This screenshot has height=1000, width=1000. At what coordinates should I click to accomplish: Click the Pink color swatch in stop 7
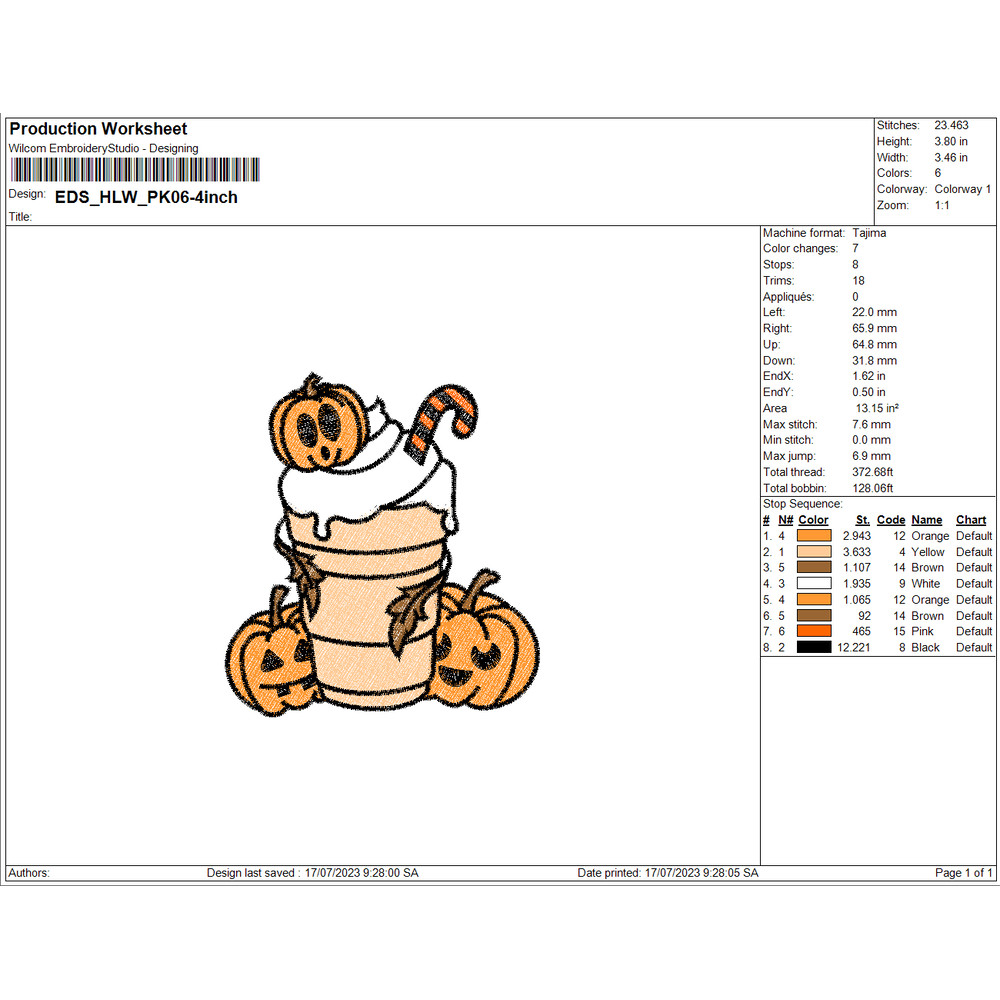click(x=813, y=632)
